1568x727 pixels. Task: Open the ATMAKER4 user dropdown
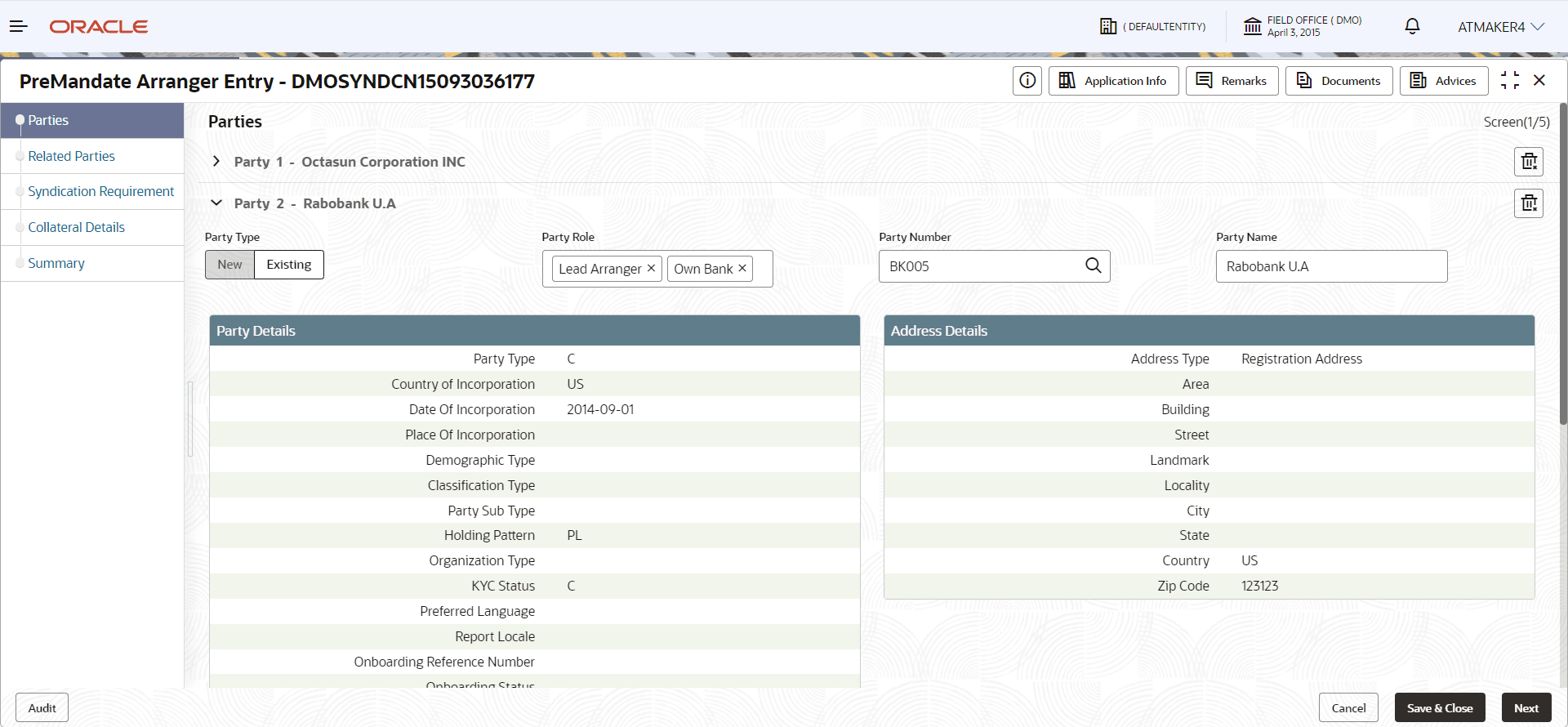tap(1500, 27)
